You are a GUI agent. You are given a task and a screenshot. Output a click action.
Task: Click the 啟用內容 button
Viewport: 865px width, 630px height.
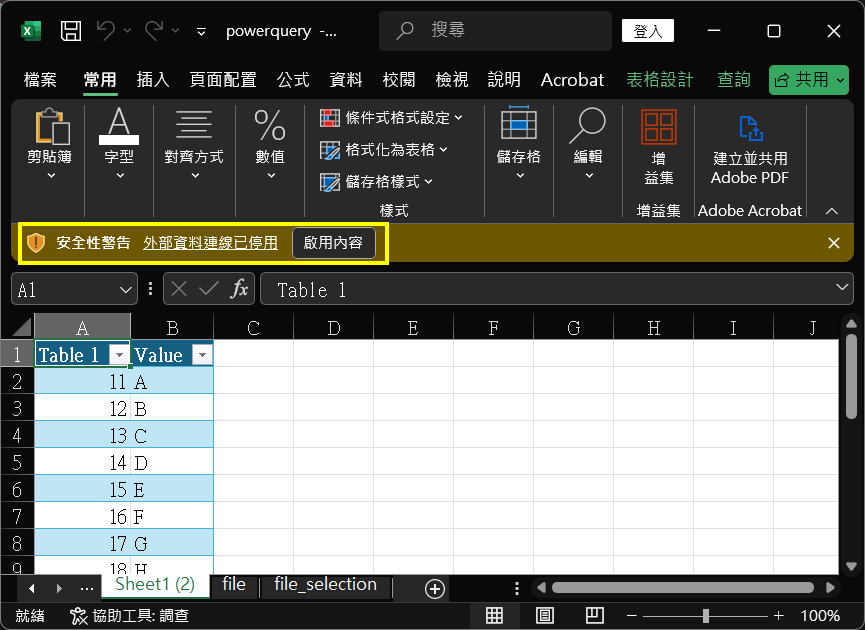[x=334, y=243]
